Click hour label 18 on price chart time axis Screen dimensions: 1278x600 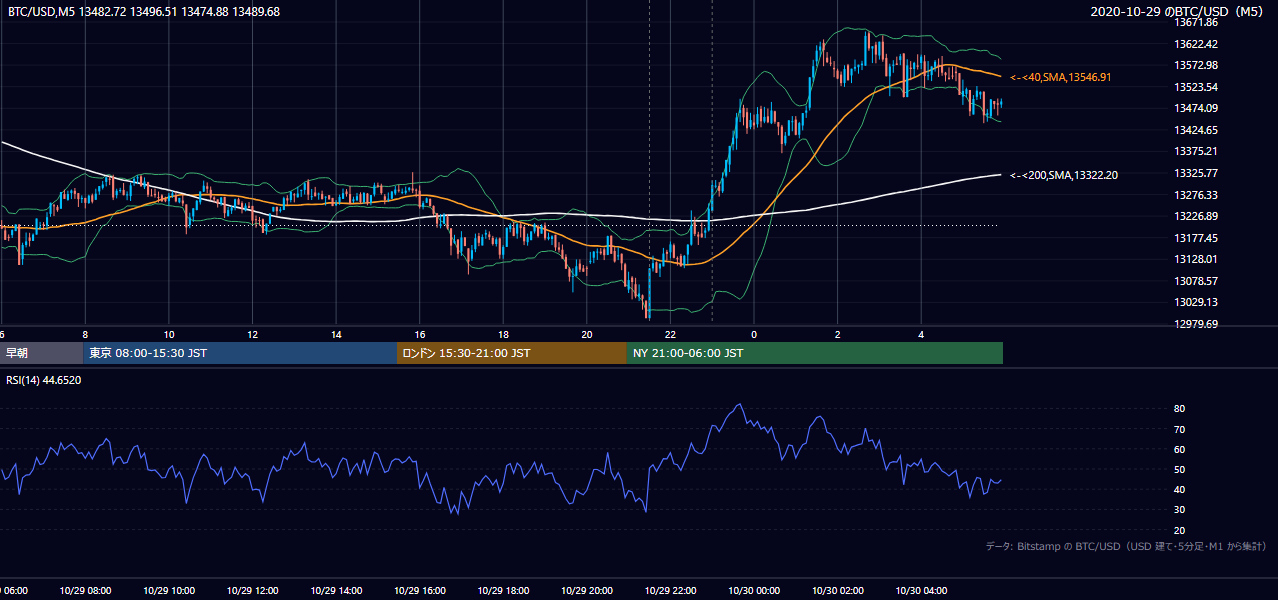pos(503,334)
